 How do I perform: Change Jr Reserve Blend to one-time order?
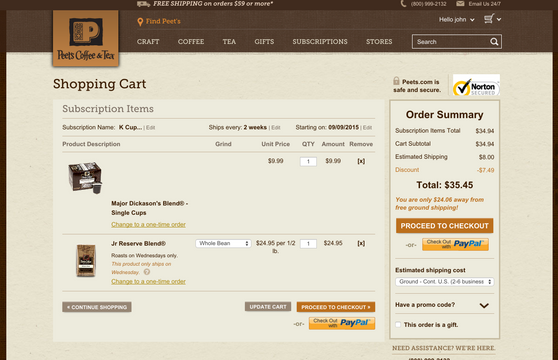(148, 281)
